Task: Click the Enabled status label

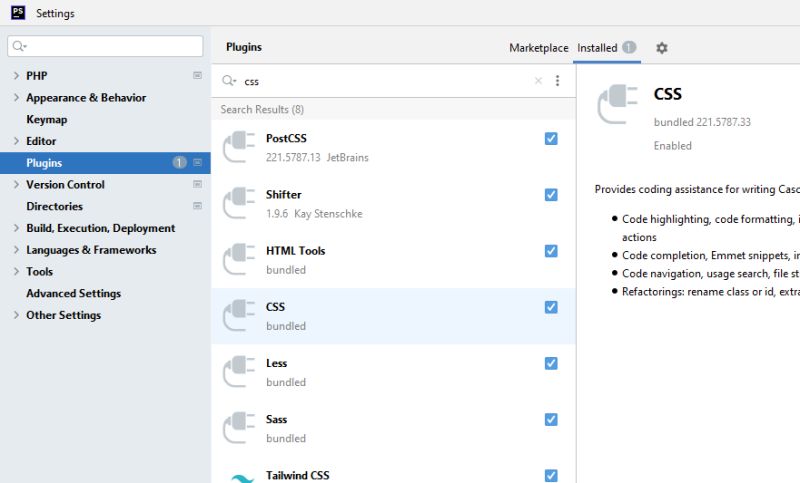Action: 672,145
